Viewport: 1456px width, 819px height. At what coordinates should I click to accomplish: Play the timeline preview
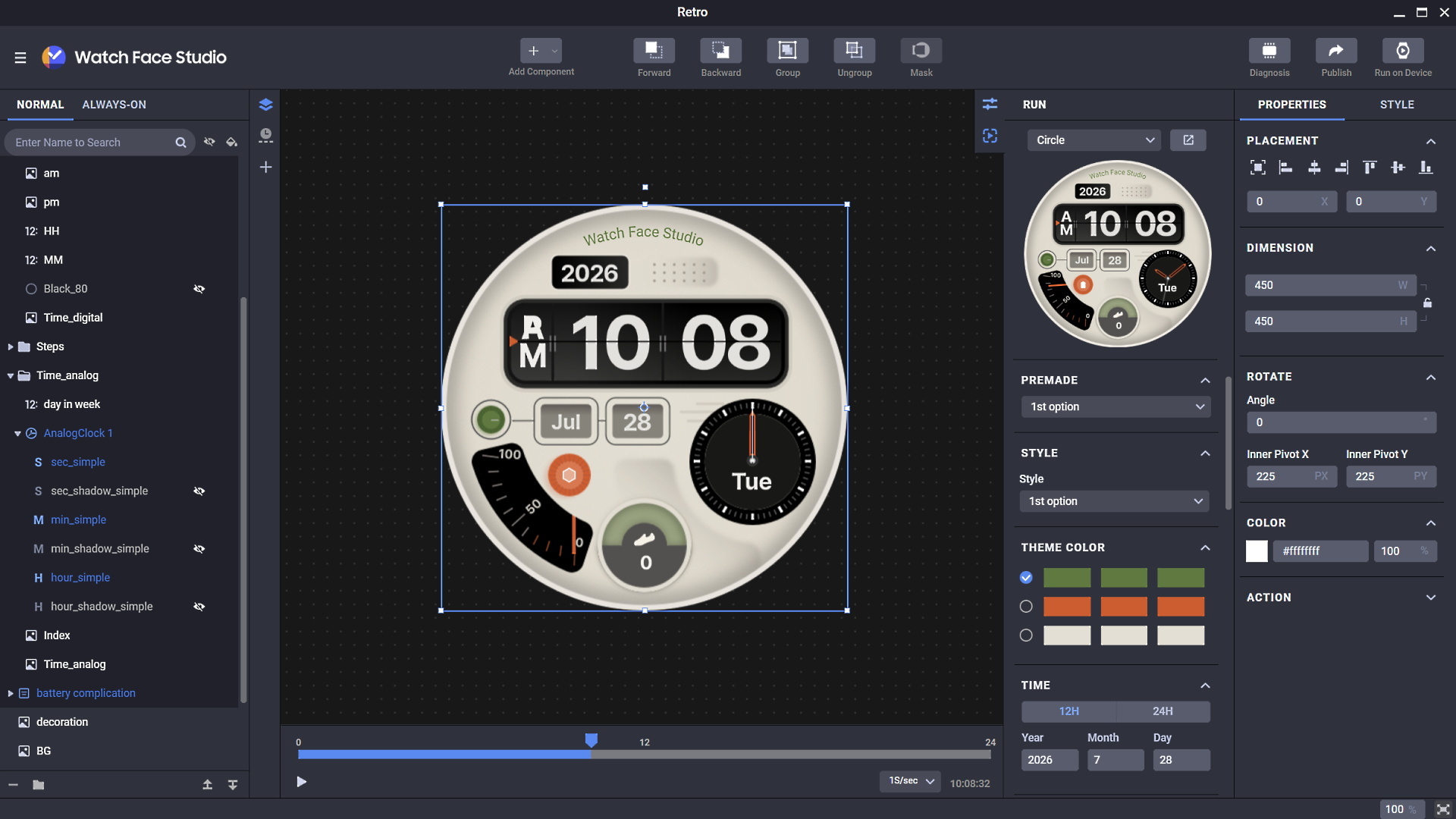[302, 782]
